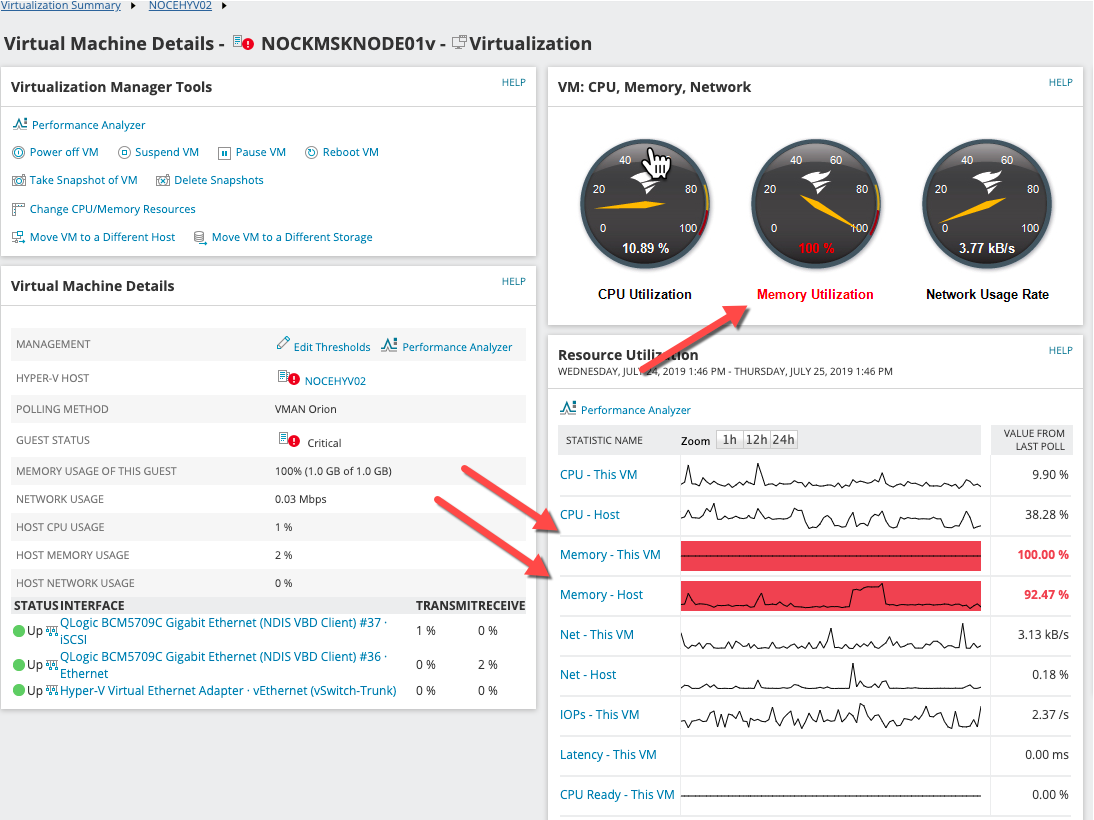The width and height of the screenshot is (1094, 820).
Task: Click the Reboot VM icon
Action: (x=311, y=152)
